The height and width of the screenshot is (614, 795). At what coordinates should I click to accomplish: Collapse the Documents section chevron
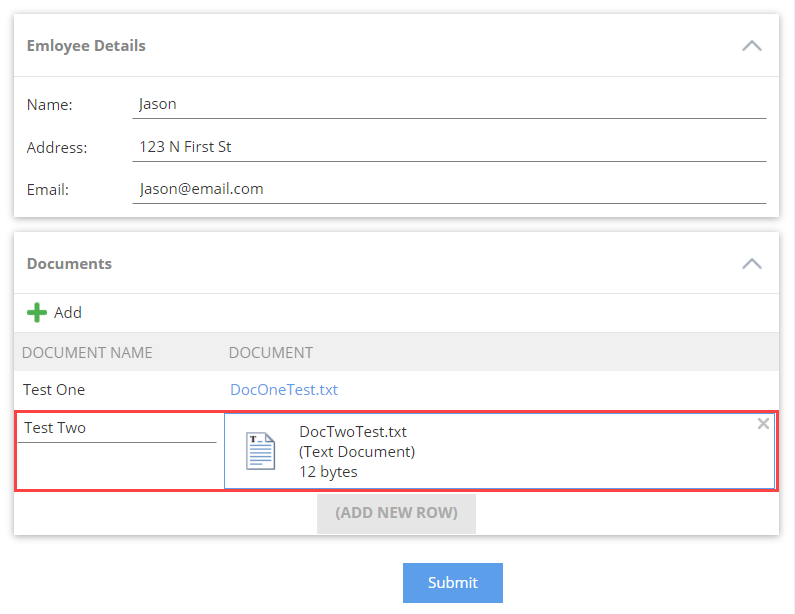(x=752, y=264)
